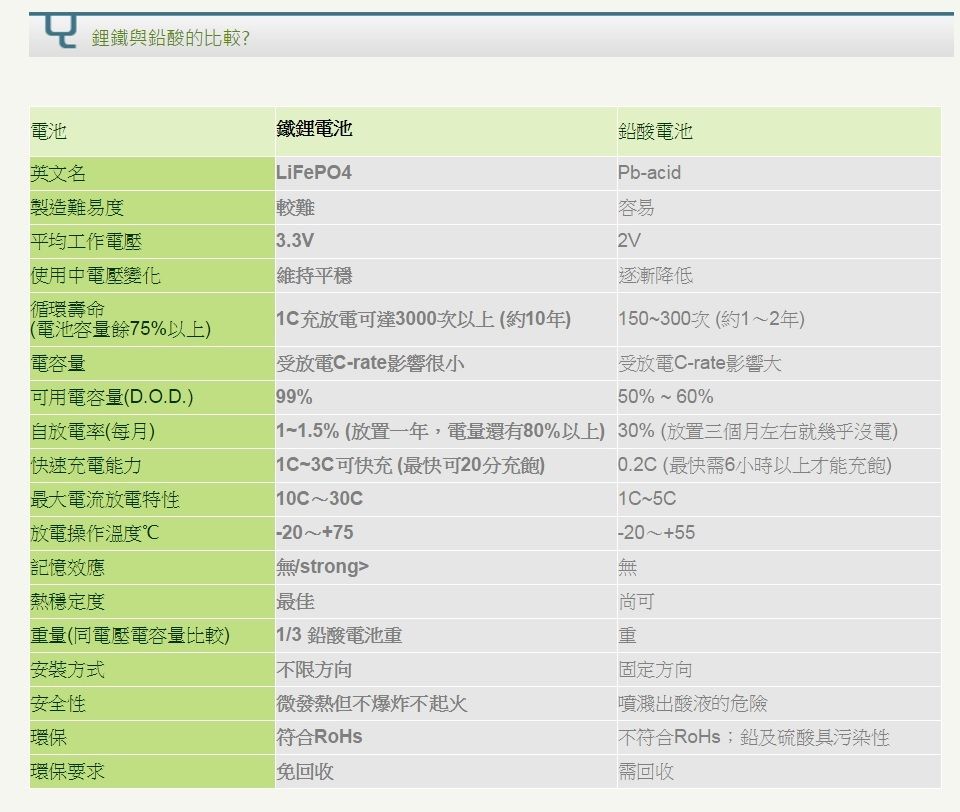Click the 3.3V average voltage cell

click(295, 241)
